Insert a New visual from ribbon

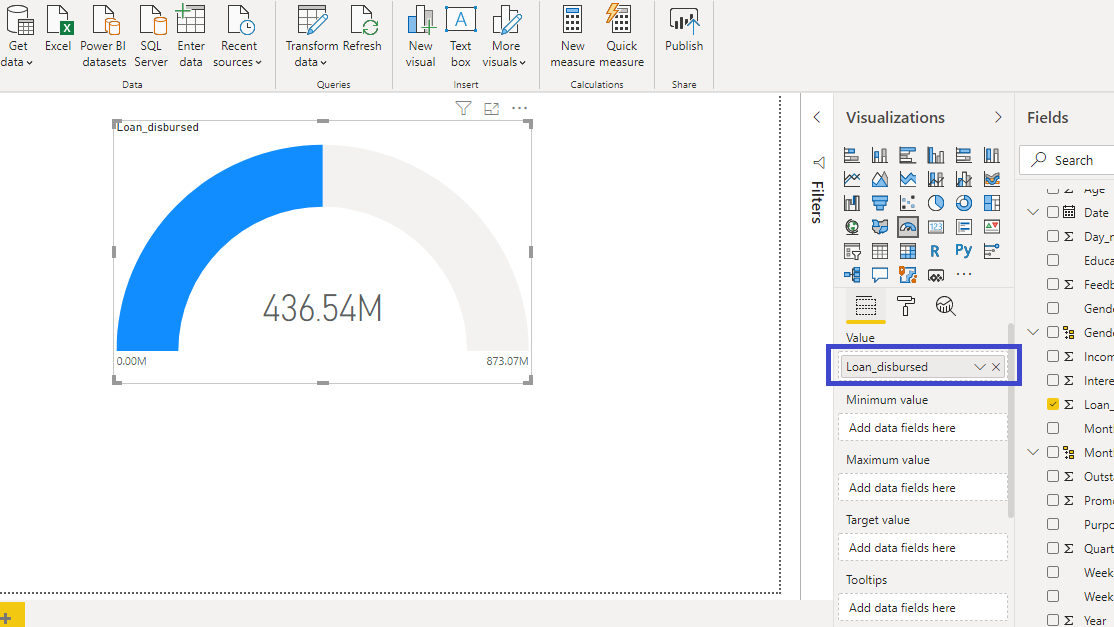coord(421,36)
